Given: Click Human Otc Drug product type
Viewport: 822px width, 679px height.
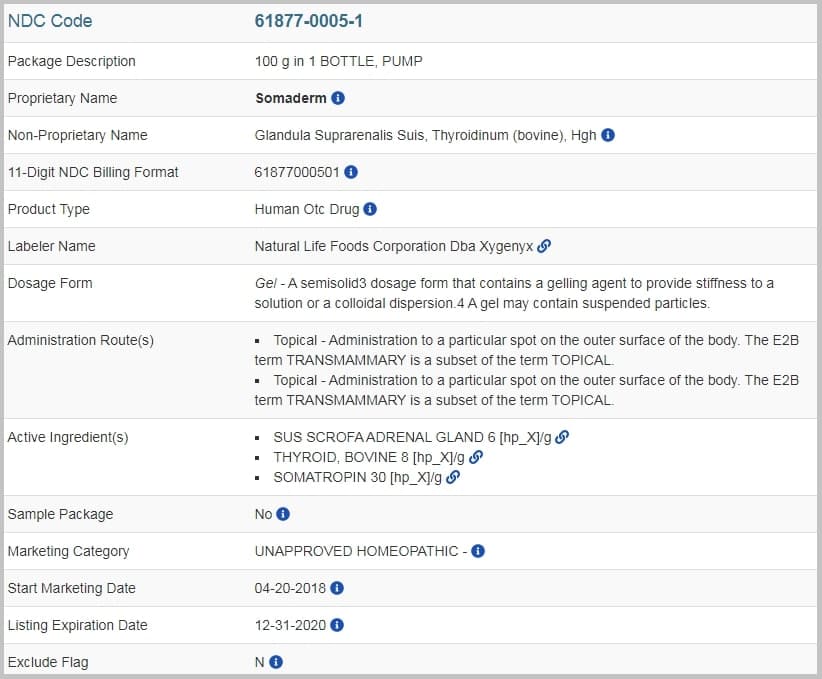Looking at the screenshot, I should [x=307, y=209].
